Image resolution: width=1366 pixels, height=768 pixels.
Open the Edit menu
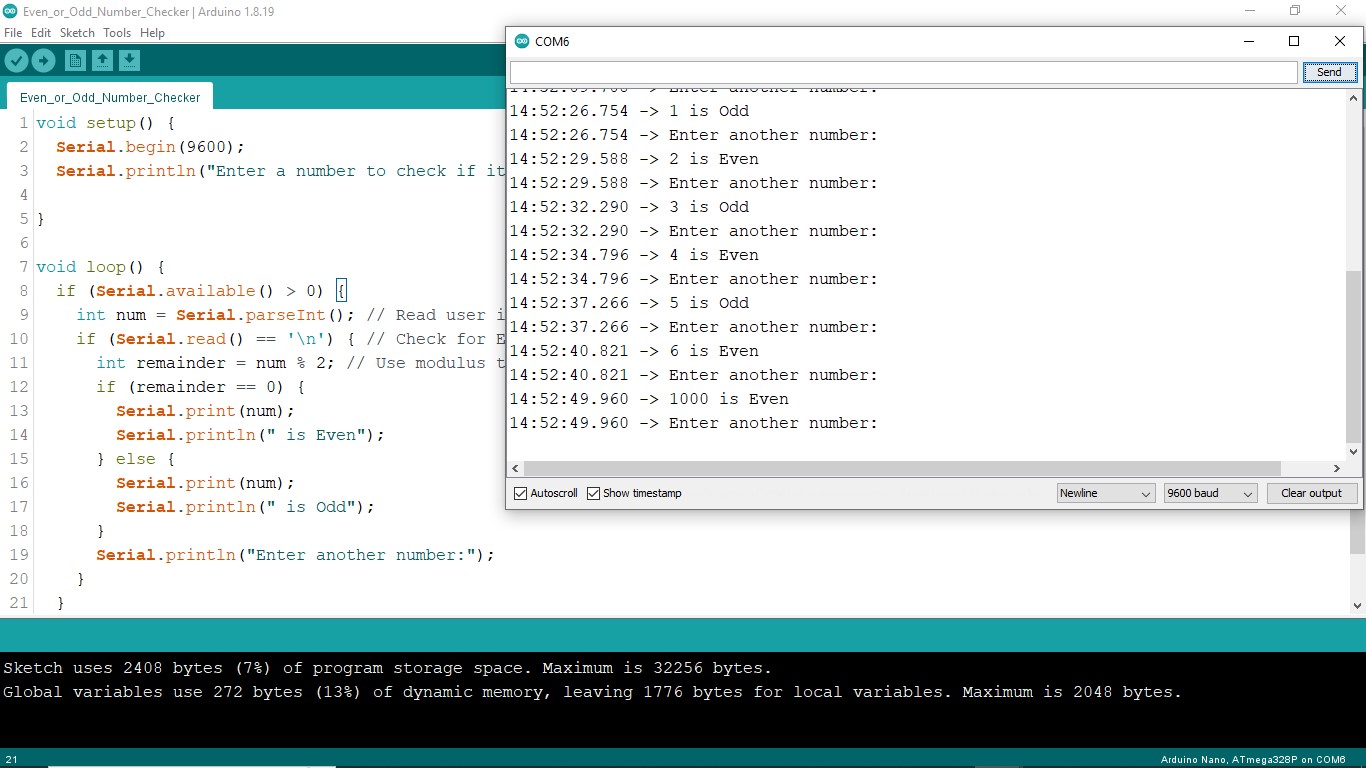41,33
